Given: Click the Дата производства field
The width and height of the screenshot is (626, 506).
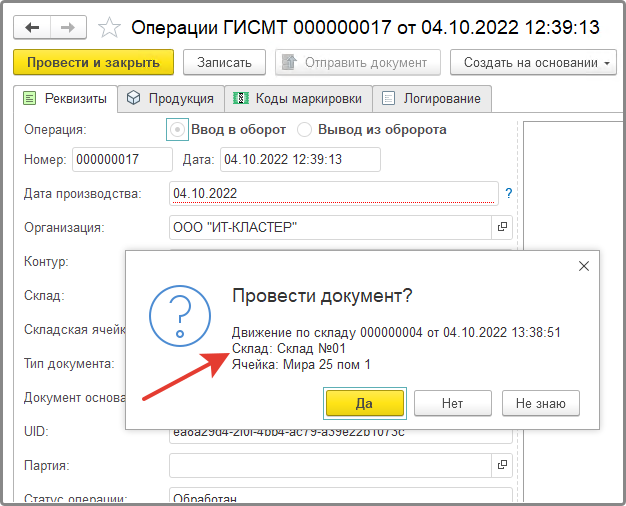Looking at the screenshot, I should tap(334, 193).
